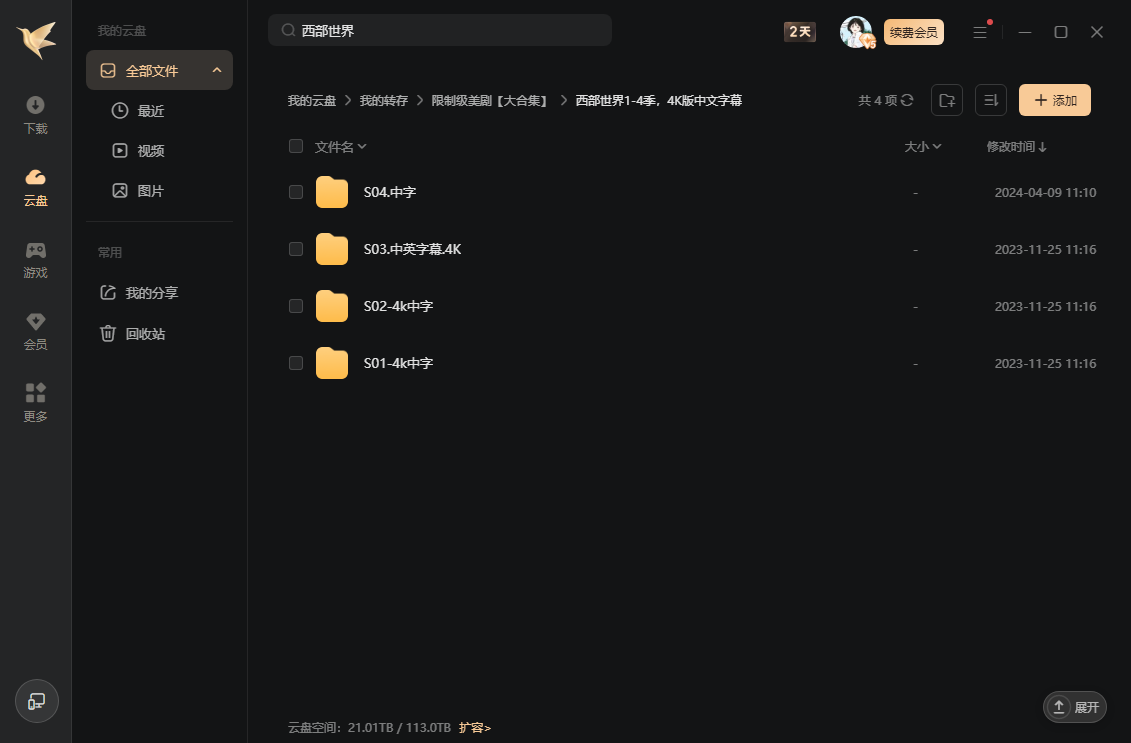Click the new folder icon in toolbar
The image size is (1131, 743).
pos(946,100)
